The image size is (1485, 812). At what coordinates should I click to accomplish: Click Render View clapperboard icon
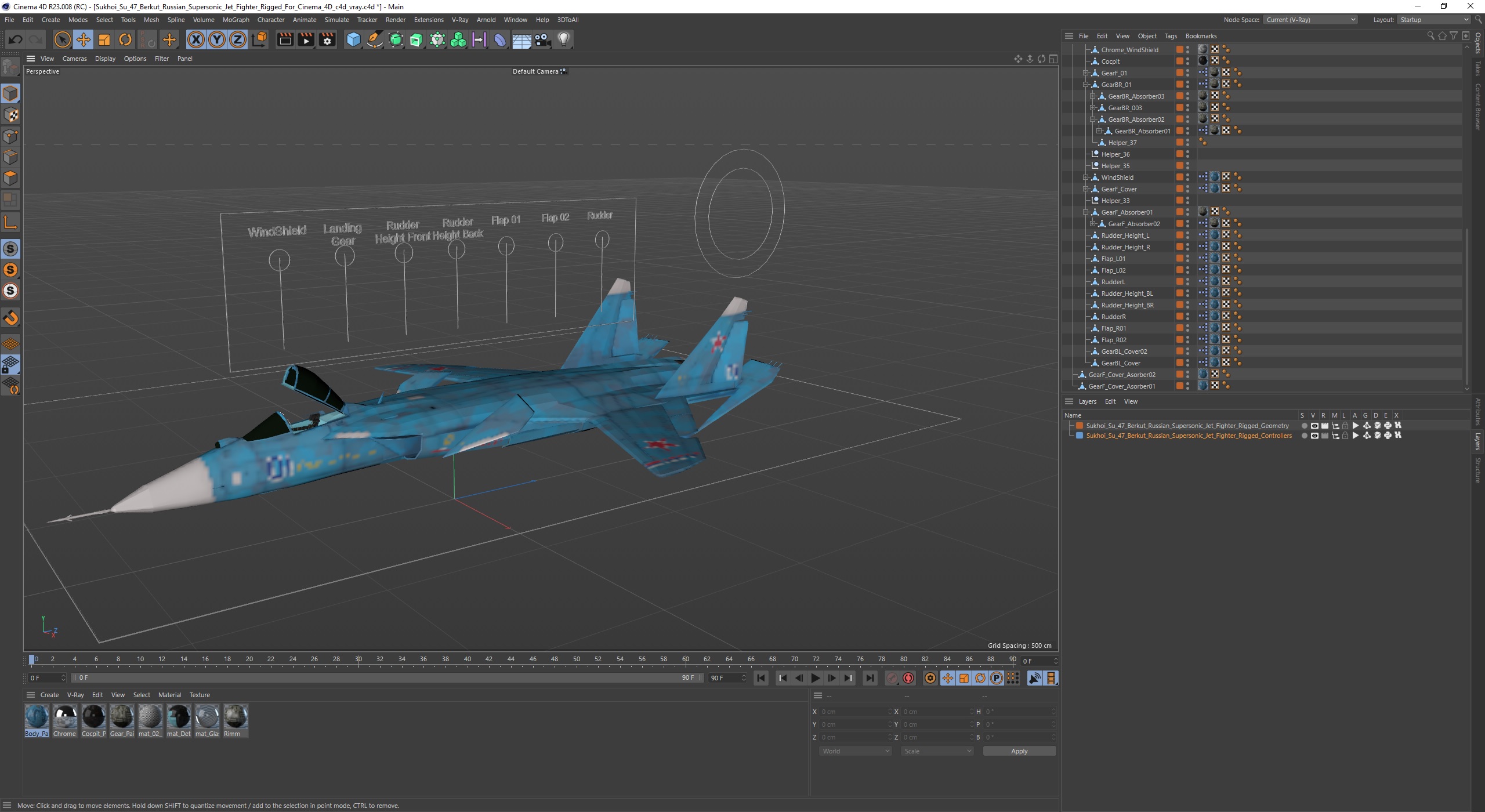coord(285,39)
